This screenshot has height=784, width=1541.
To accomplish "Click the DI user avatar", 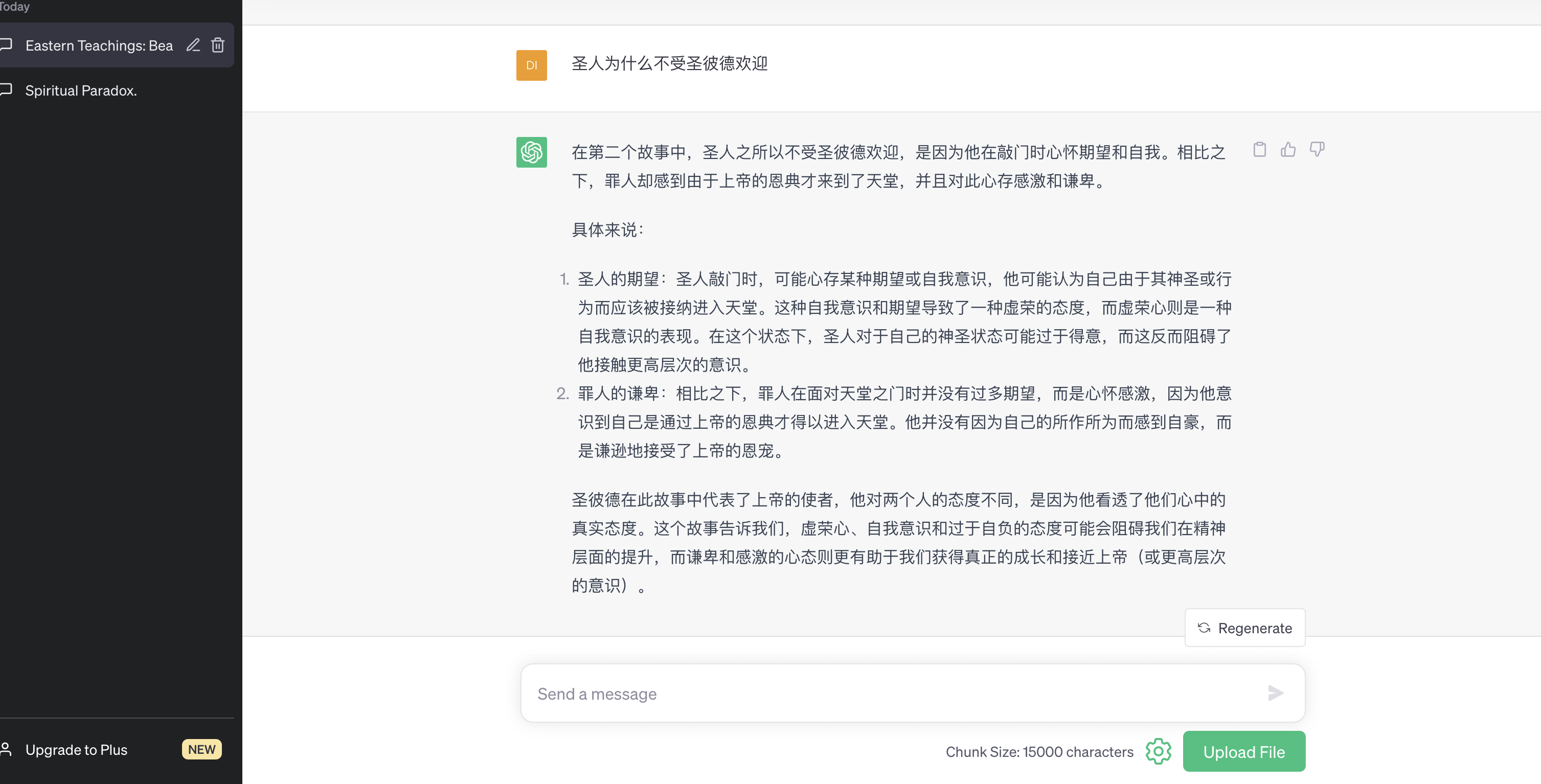I will [x=531, y=65].
